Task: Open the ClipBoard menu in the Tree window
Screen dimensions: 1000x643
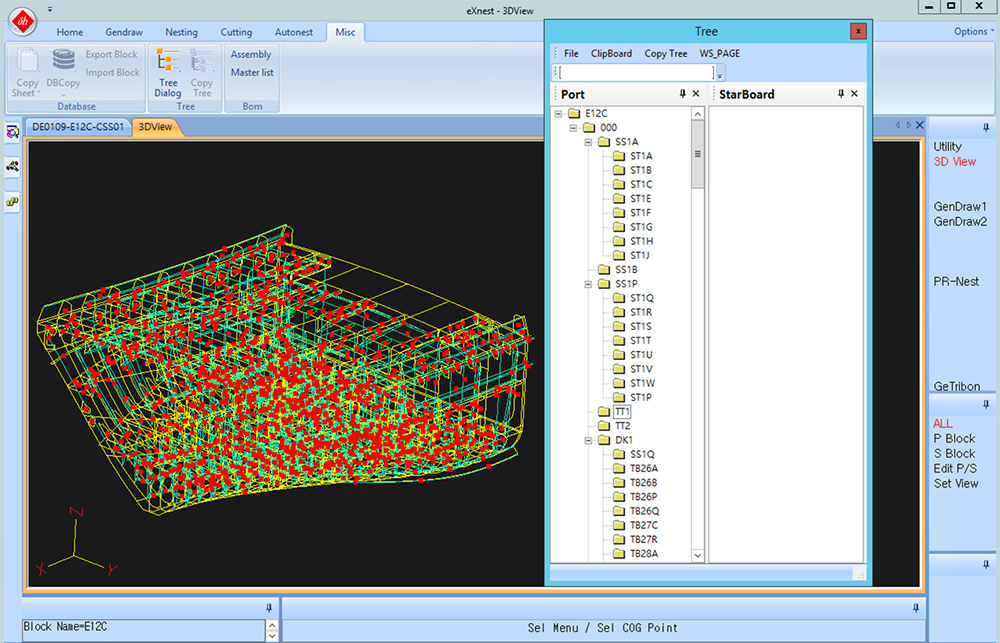Action: pyautogui.click(x=611, y=54)
